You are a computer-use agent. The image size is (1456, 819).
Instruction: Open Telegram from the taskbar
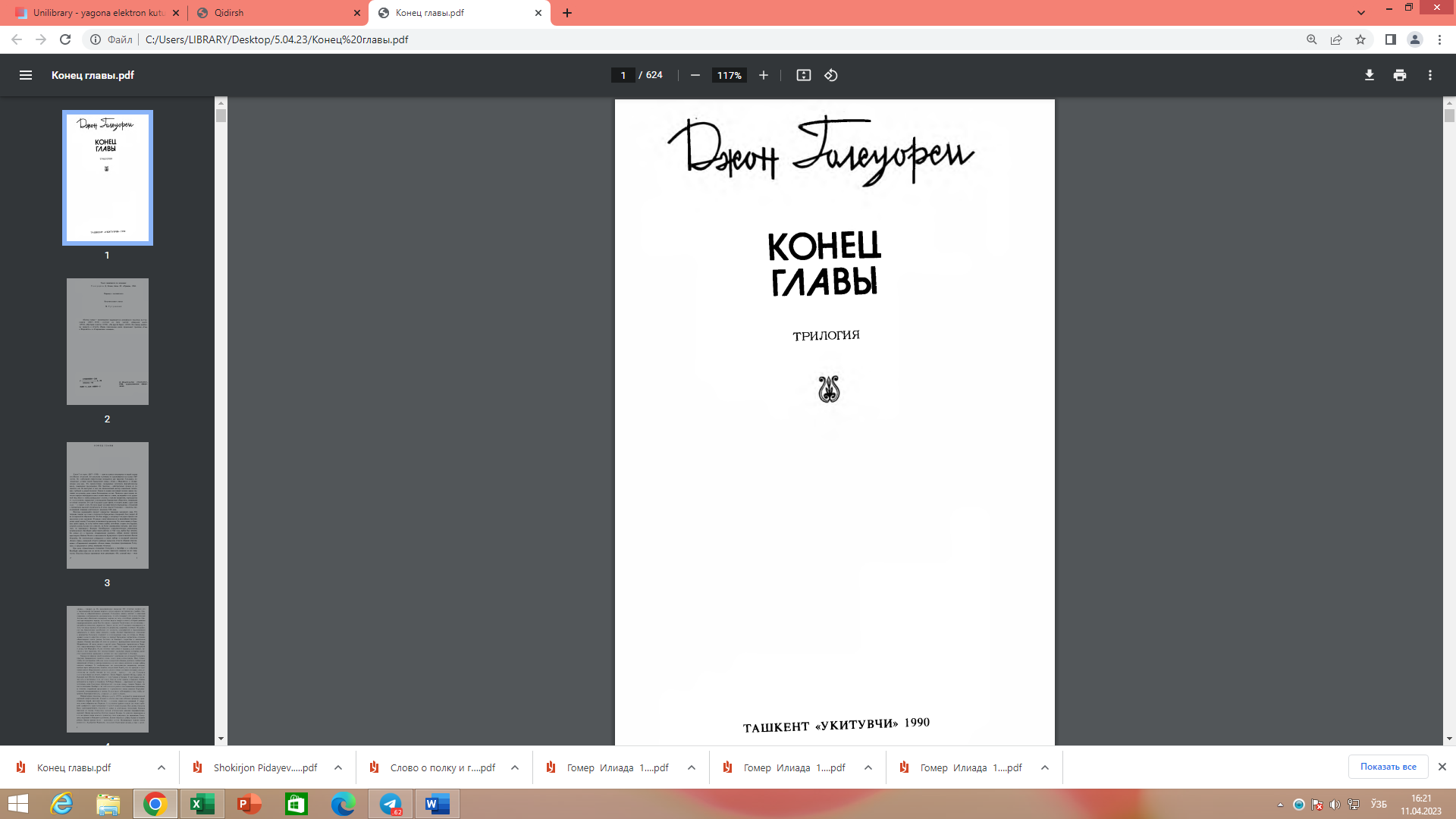pos(391,804)
